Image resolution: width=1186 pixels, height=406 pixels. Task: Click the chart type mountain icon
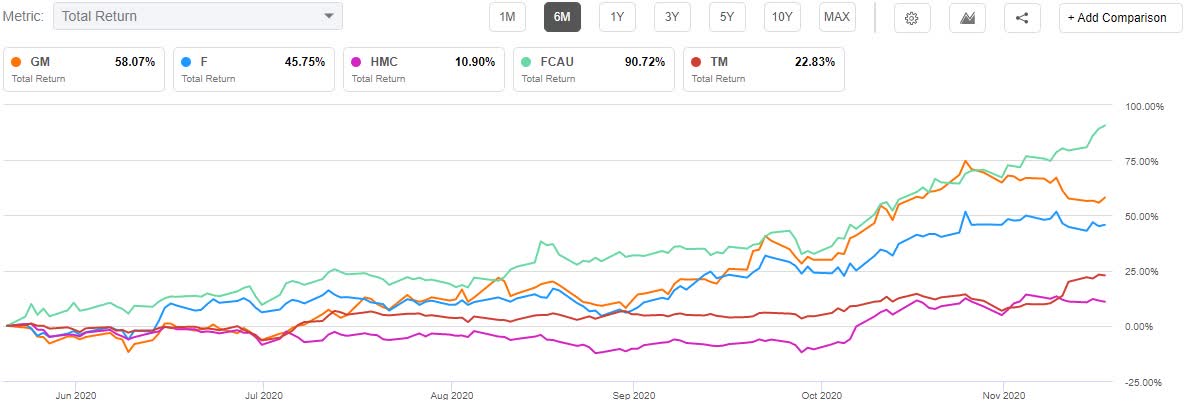pos(967,18)
